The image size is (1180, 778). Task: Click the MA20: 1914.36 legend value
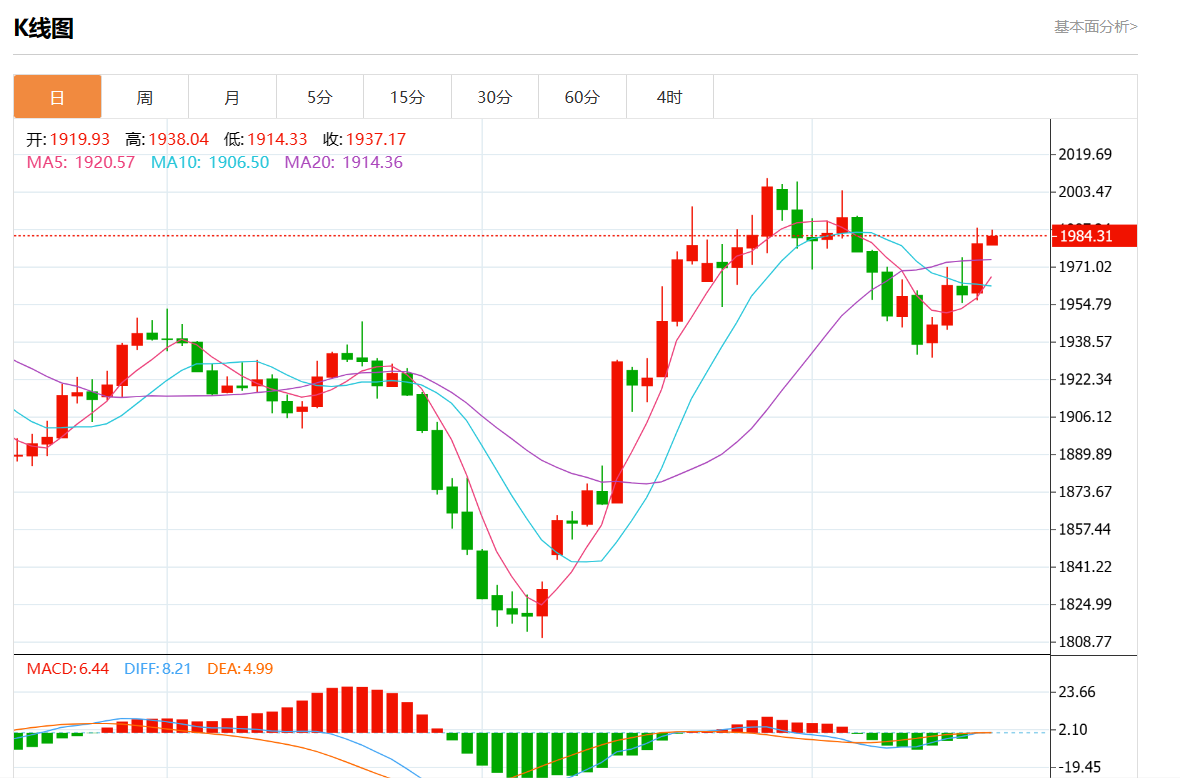343,163
